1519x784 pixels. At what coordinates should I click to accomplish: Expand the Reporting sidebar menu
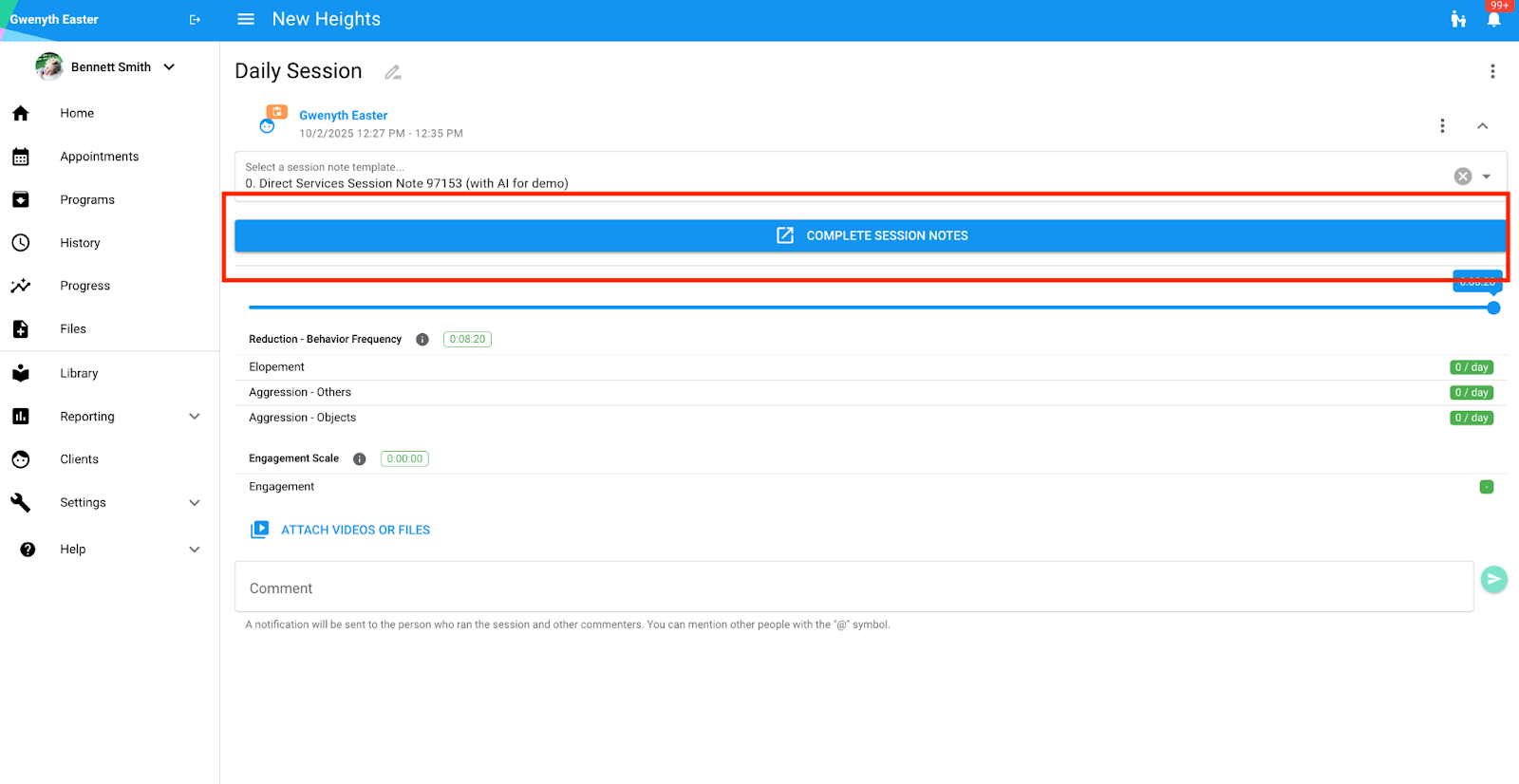pyautogui.click(x=195, y=417)
